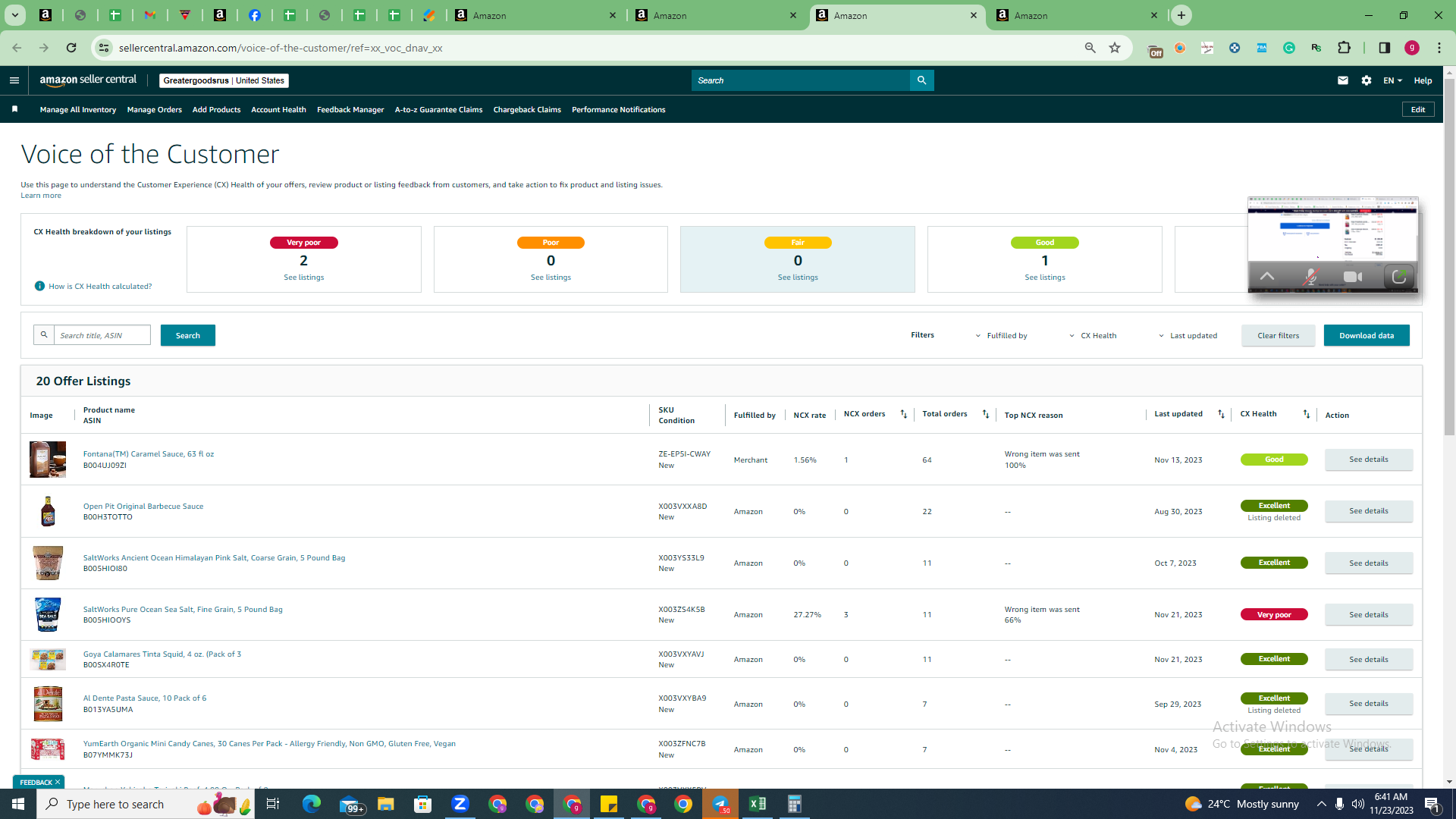Click See details for Fontana Caramel Sauce
This screenshot has width=1456, height=819.
pos(1368,460)
